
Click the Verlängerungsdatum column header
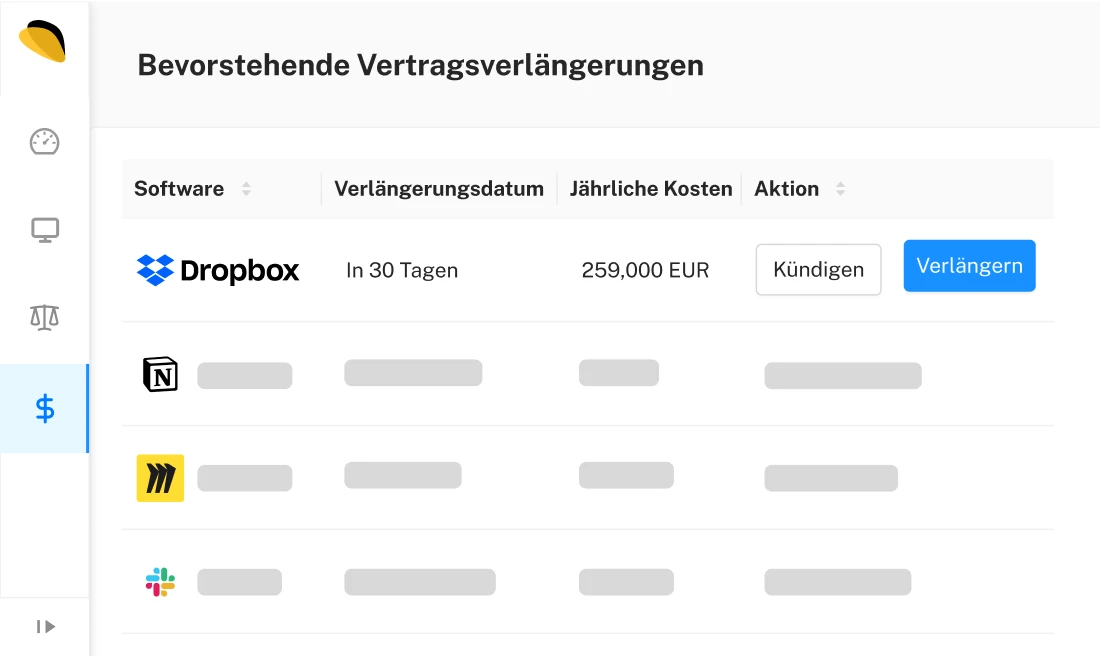click(439, 189)
